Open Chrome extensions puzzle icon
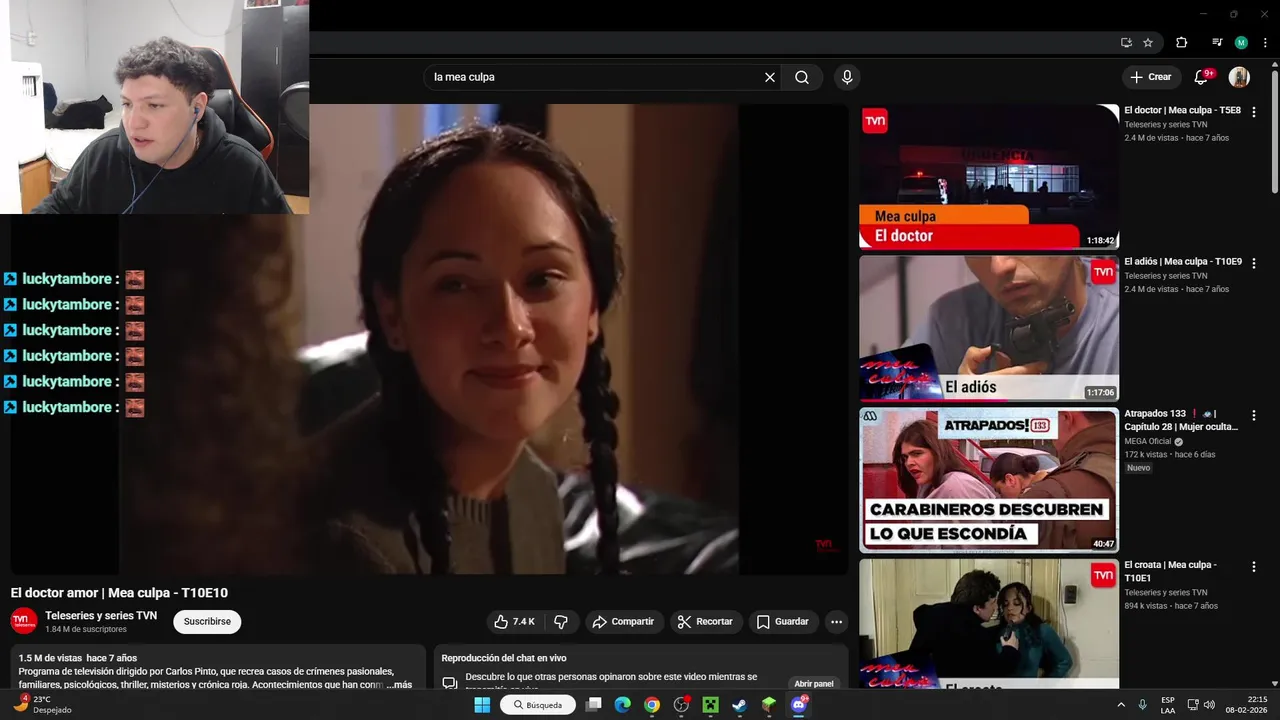This screenshot has height=720, width=1280. (x=1181, y=43)
